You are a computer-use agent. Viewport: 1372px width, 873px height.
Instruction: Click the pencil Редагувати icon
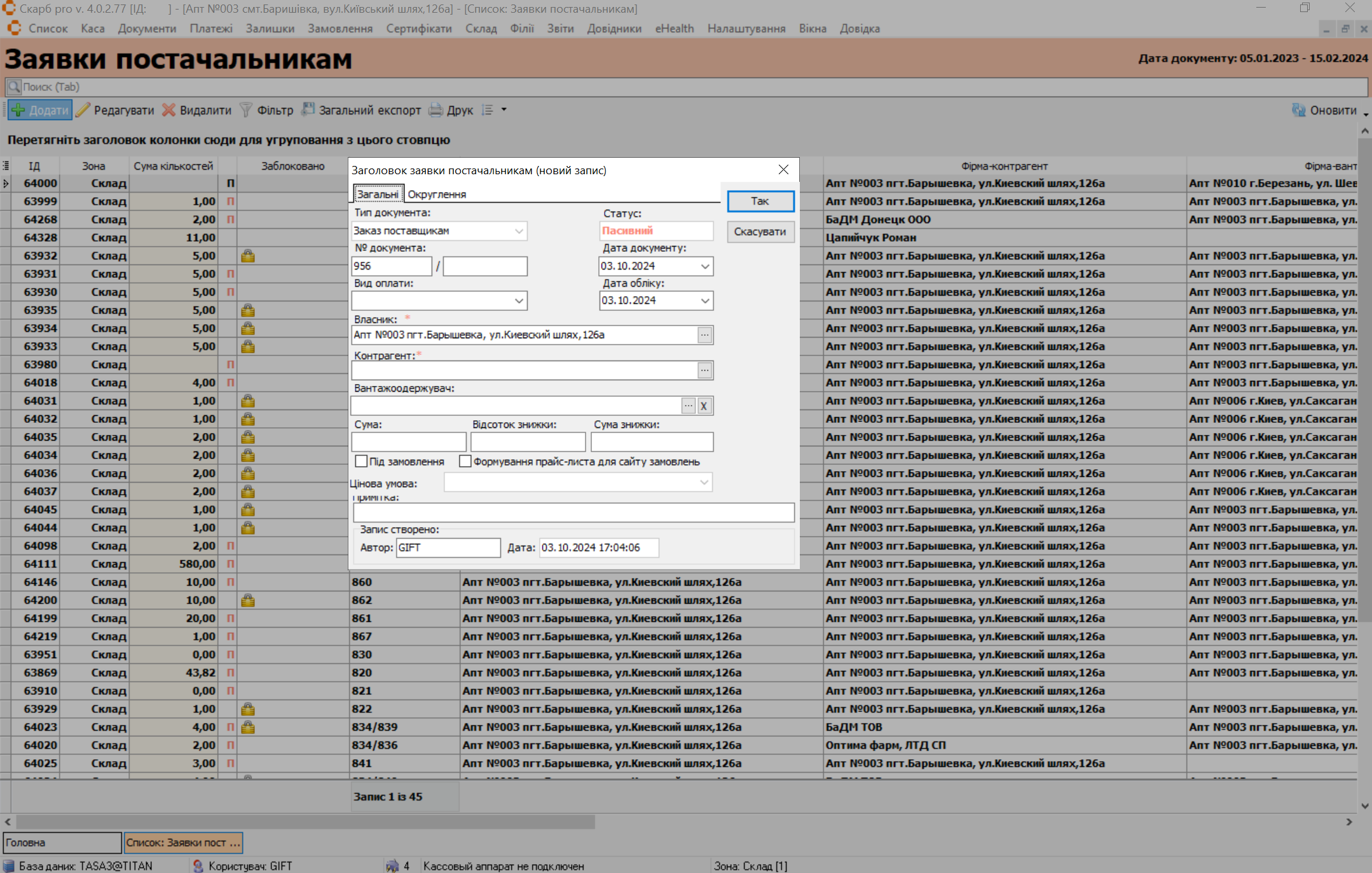[x=83, y=110]
